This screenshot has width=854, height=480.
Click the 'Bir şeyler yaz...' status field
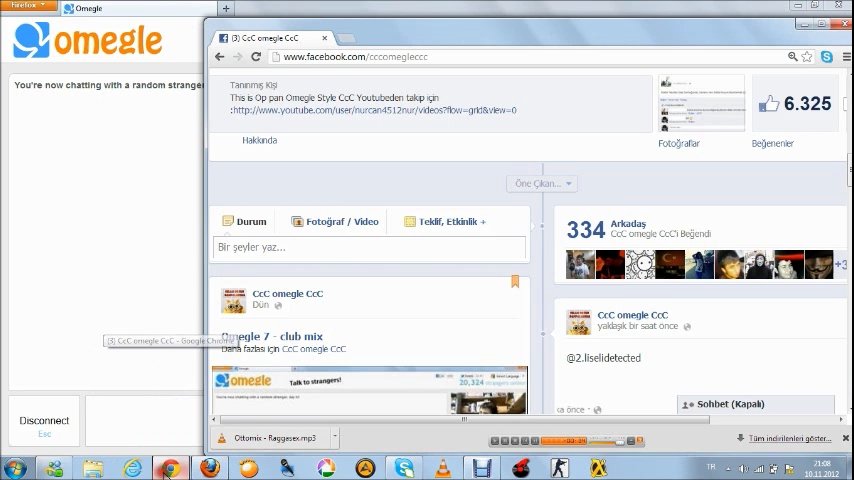[x=369, y=247]
